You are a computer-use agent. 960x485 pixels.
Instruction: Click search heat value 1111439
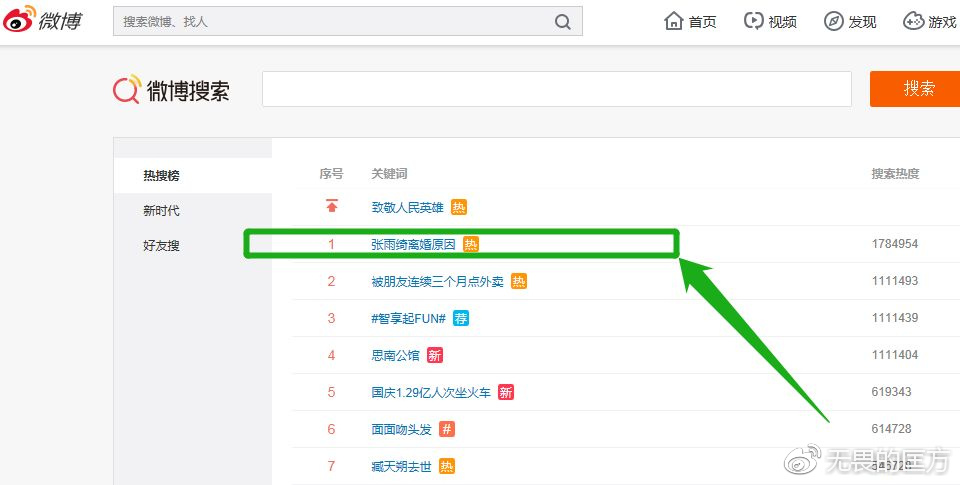894,318
